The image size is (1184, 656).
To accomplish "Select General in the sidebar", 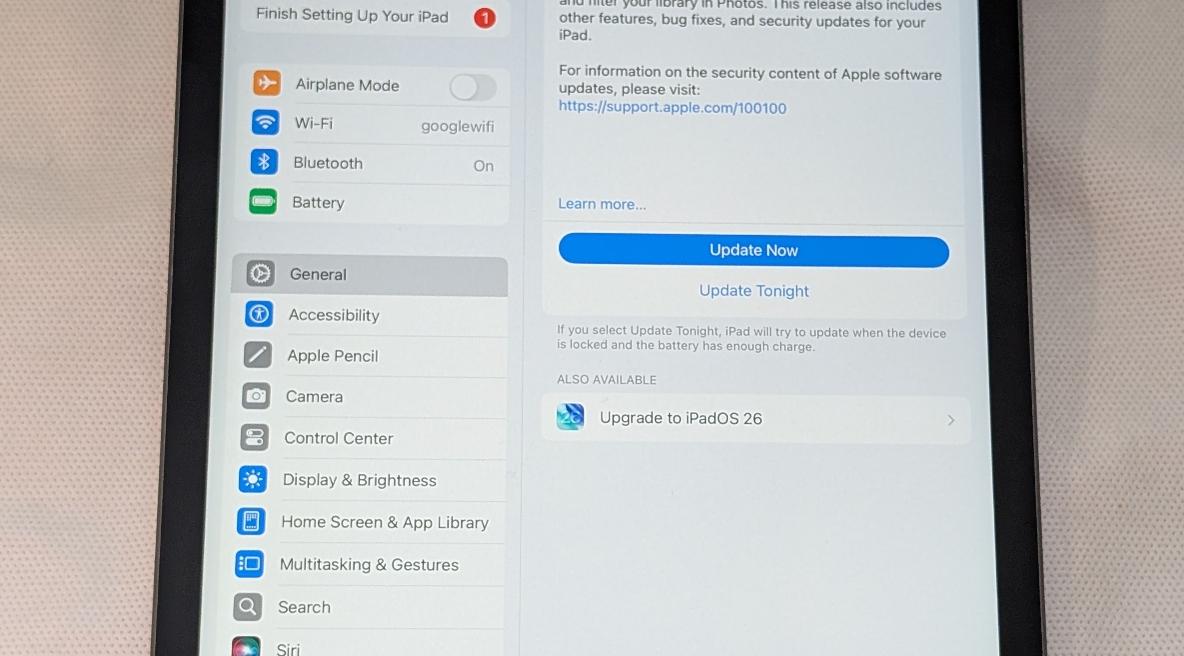I will point(369,275).
